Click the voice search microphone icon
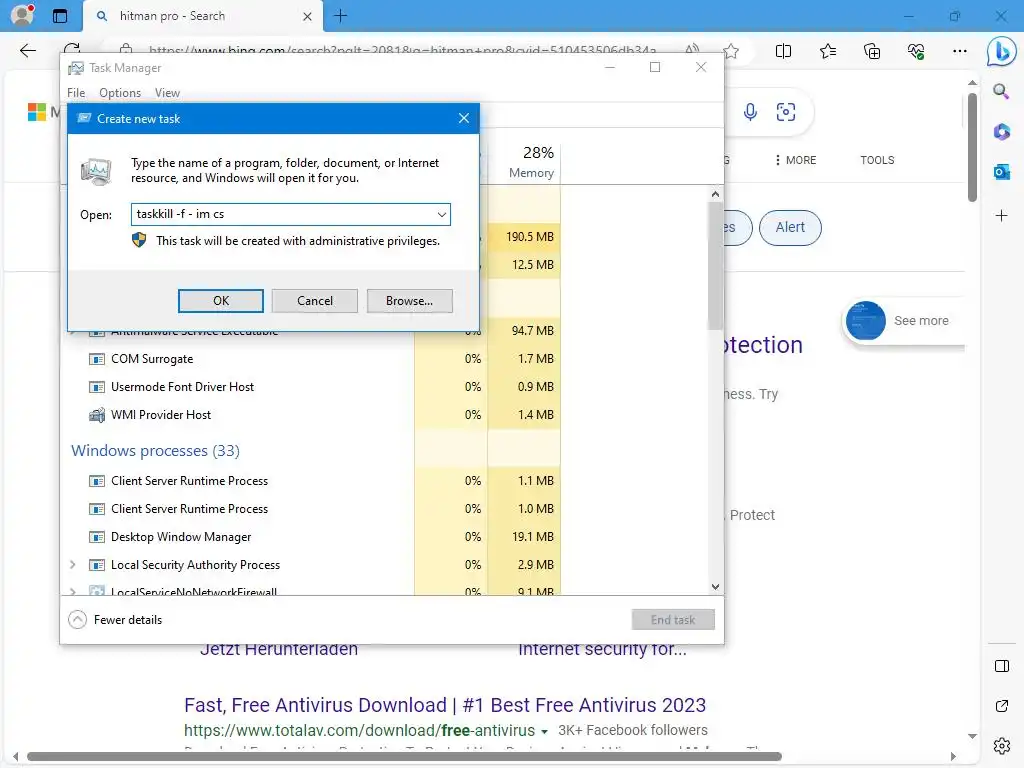 (x=750, y=112)
